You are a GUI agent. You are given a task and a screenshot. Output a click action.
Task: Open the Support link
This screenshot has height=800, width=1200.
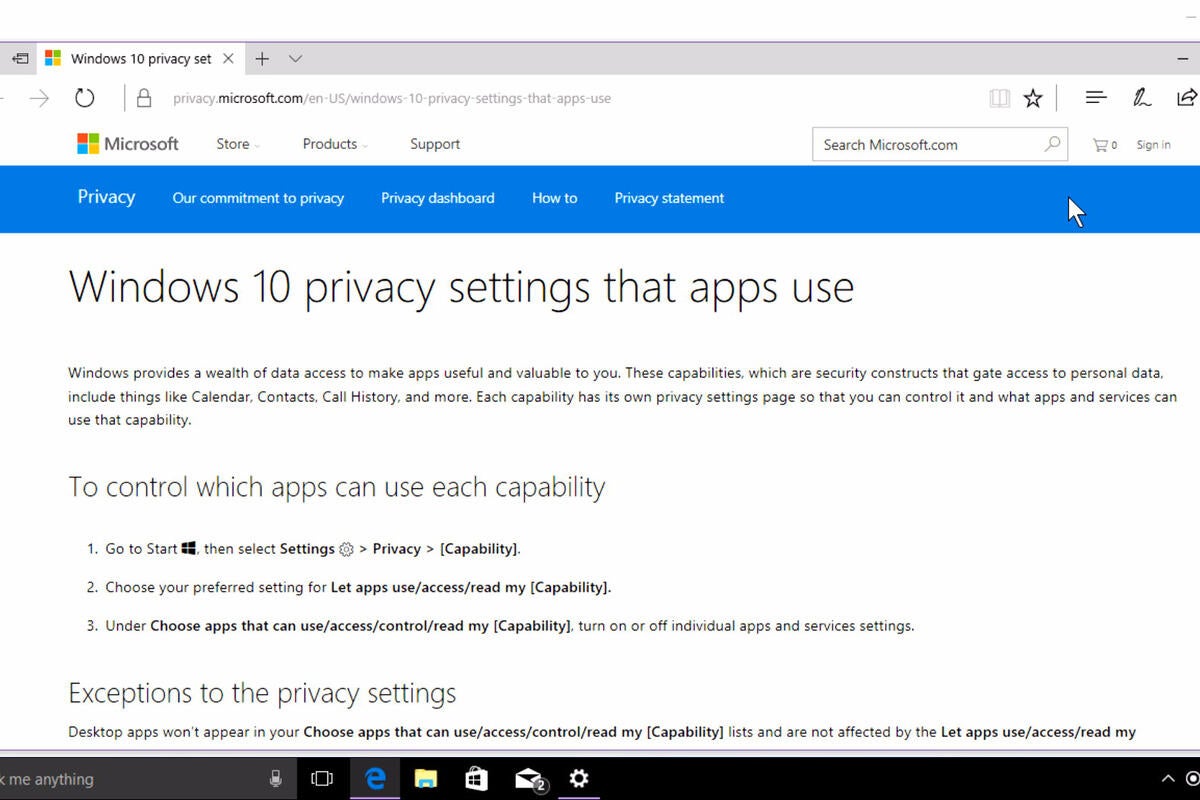(x=435, y=144)
